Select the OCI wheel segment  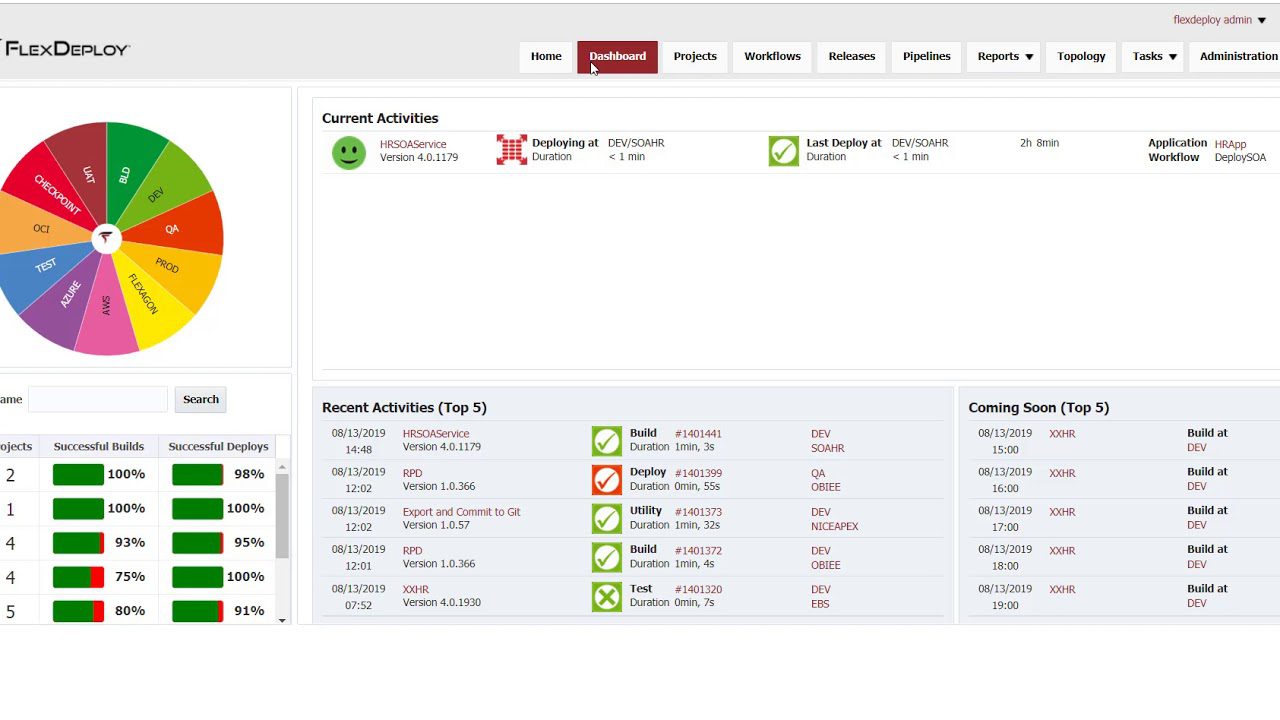pyautogui.click(x=40, y=228)
